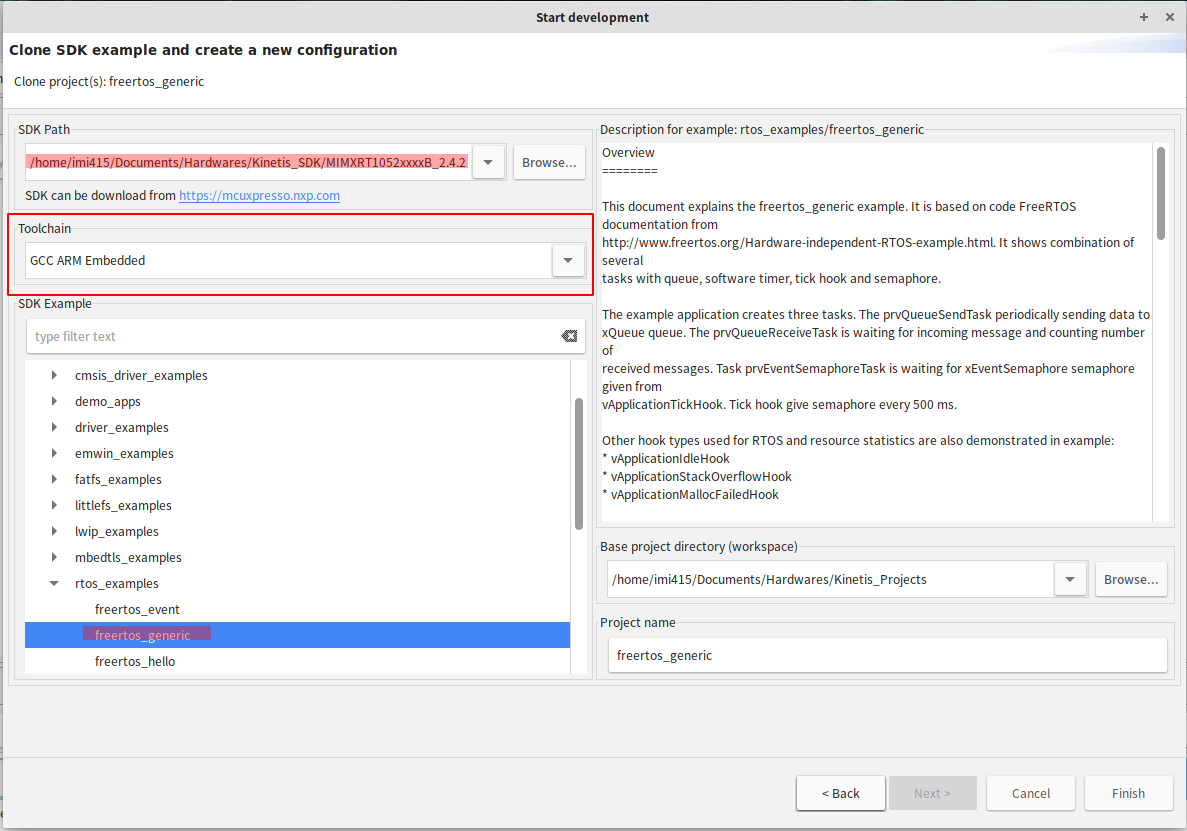Cancel the Start development wizard
The image size is (1187, 831).
(1030, 793)
